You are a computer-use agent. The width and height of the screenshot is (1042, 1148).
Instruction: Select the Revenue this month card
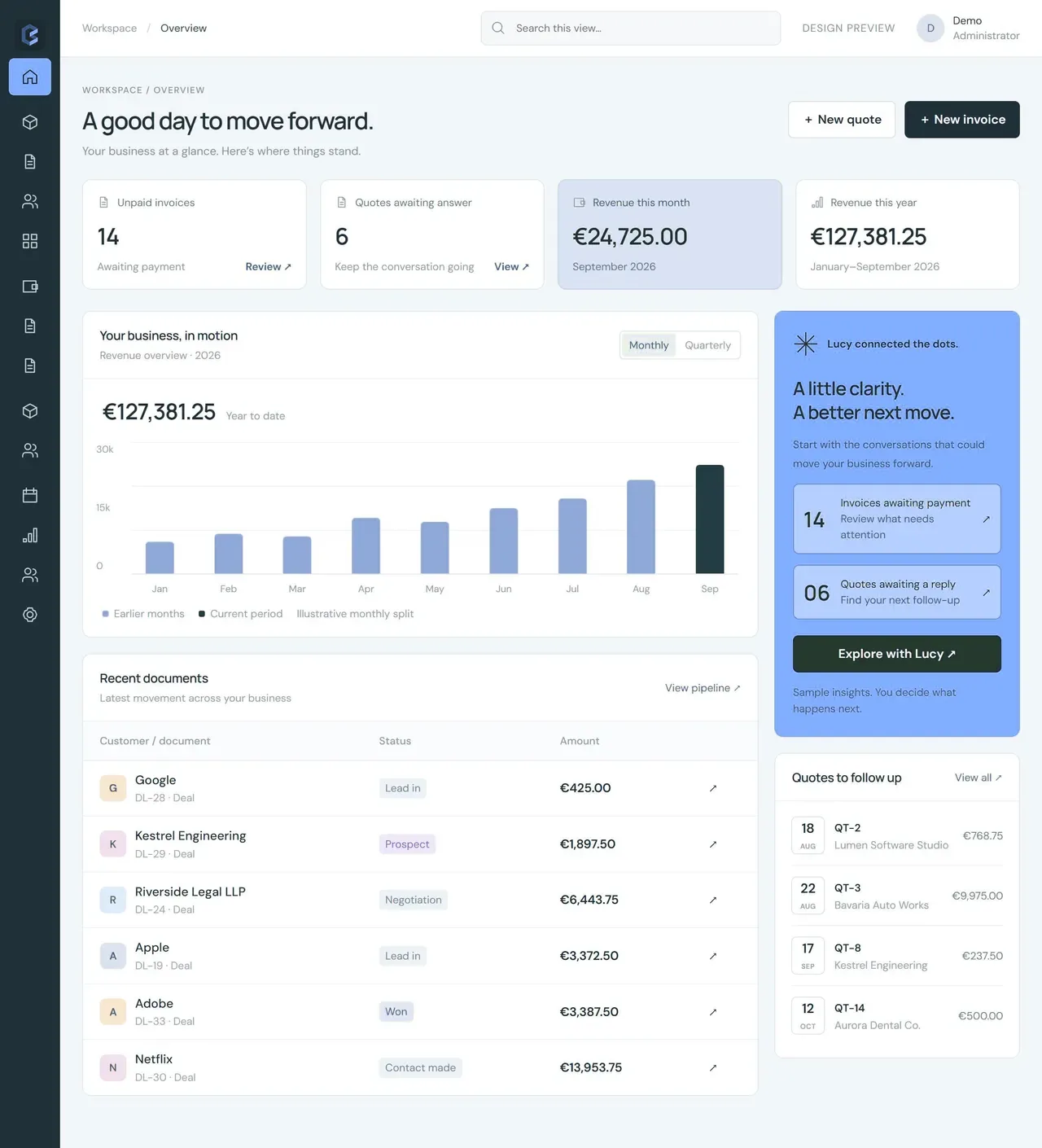point(670,234)
